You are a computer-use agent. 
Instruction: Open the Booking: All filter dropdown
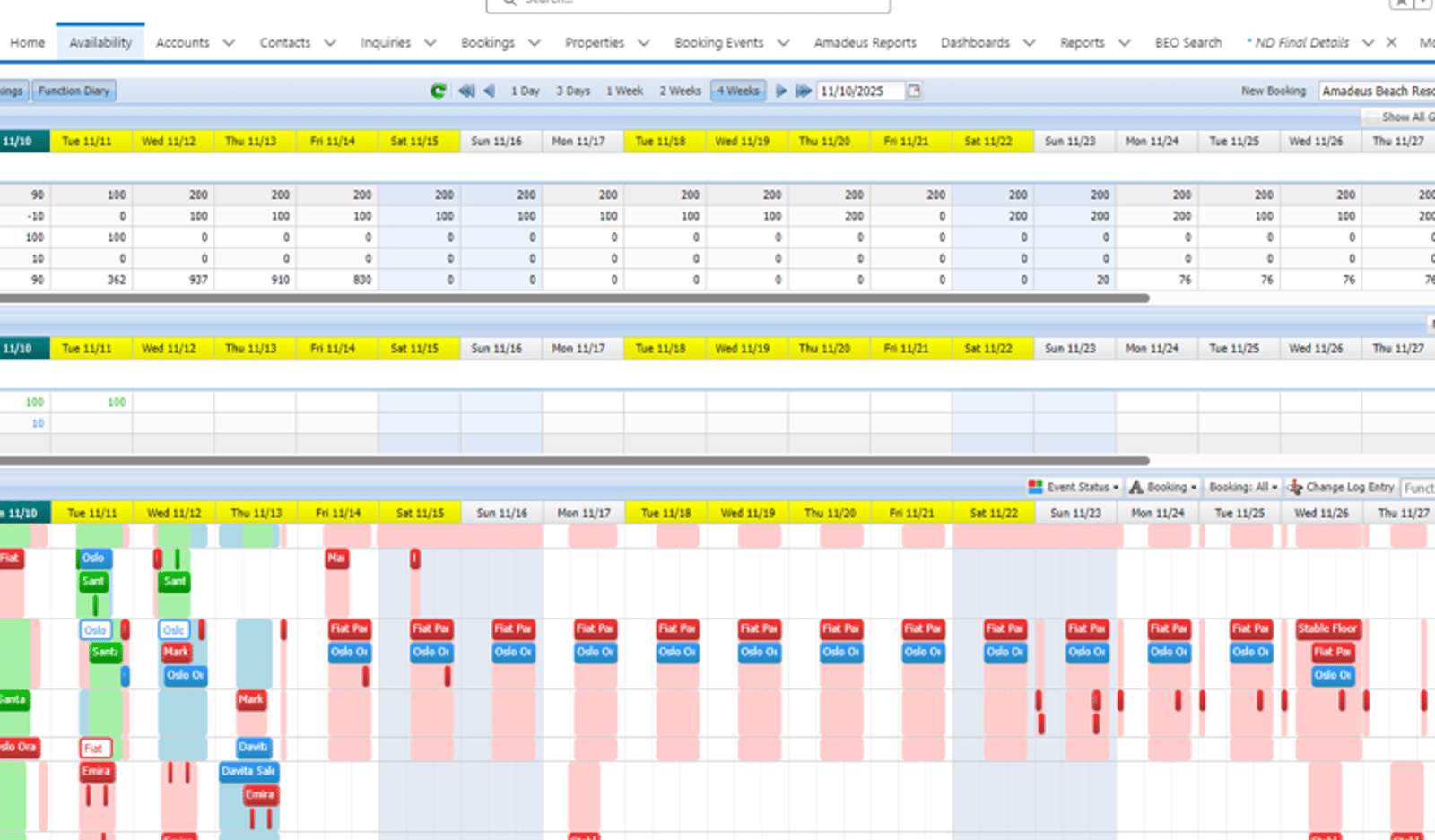click(x=1243, y=487)
